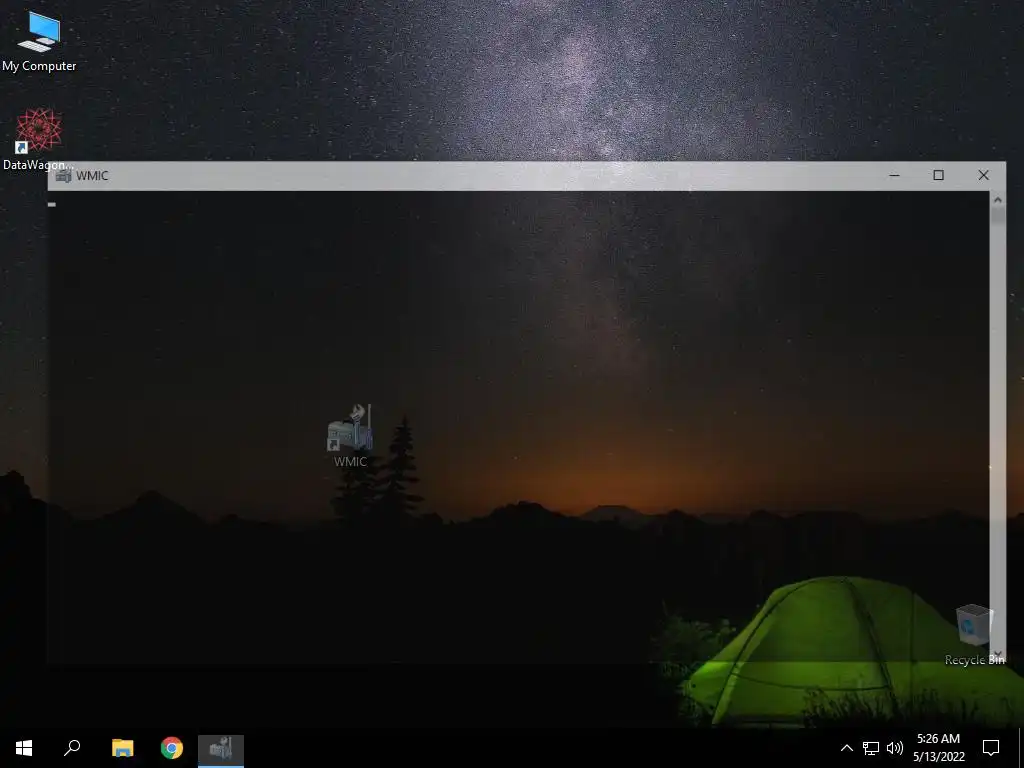Image resolution: width=1024 pixels, height=768 pixels.
Task: Open the My Computer desktop icon
Action: click(x=39, y=40)
